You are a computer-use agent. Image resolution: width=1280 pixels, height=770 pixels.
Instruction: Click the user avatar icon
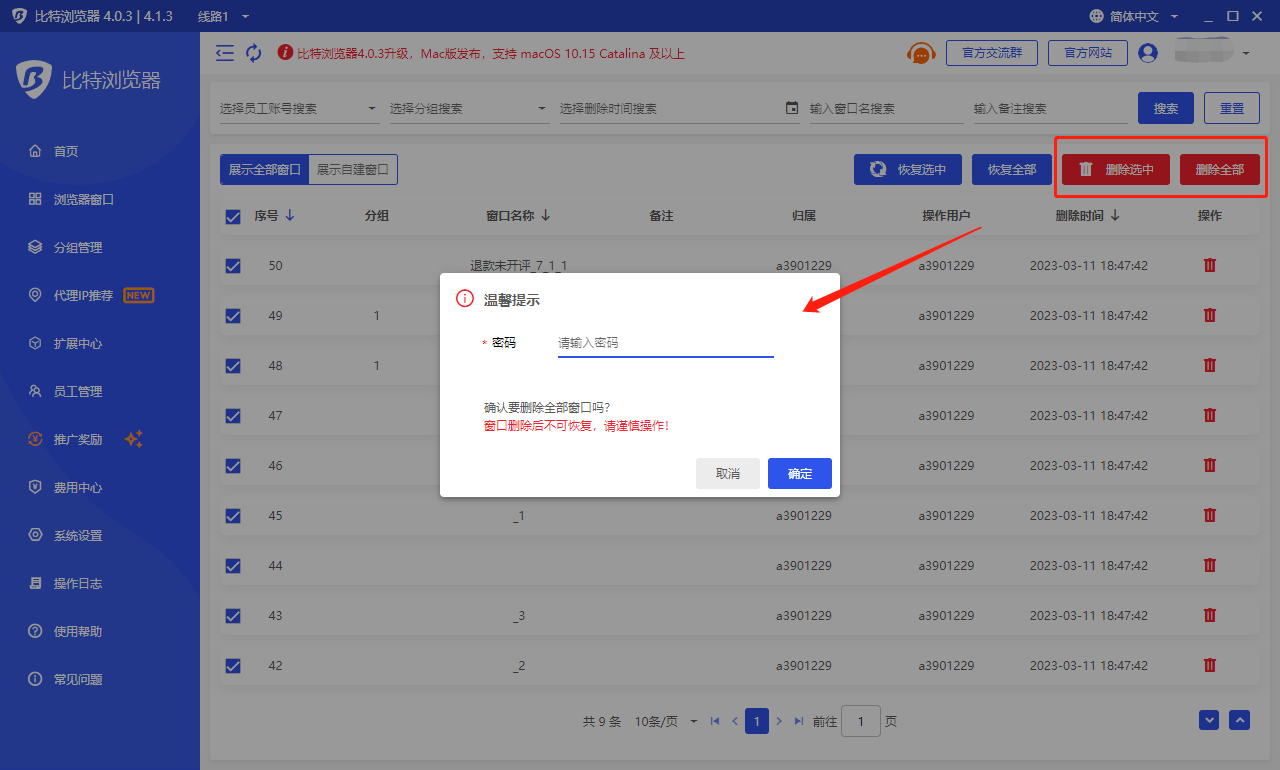[x=1148, y=53]
